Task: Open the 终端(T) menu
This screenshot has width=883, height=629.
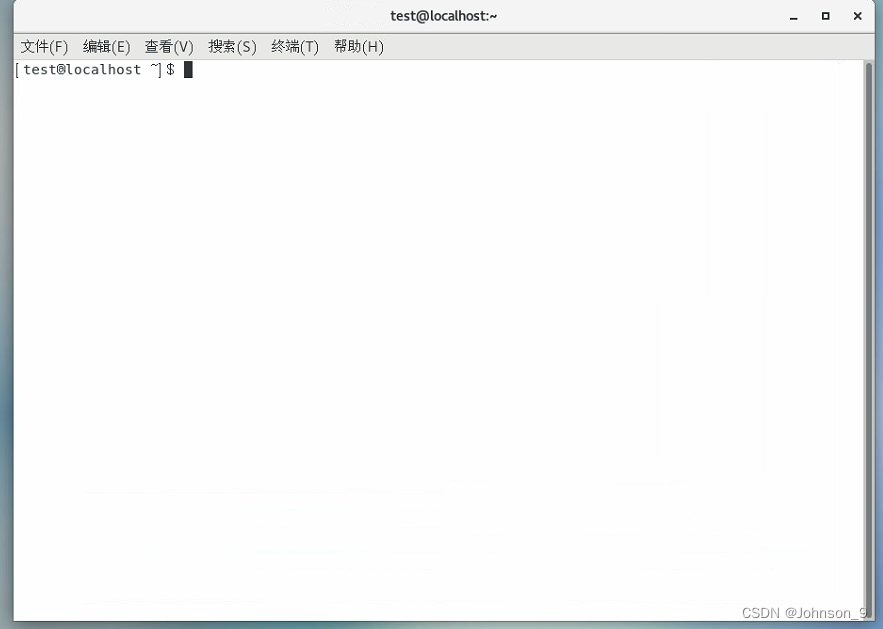Action: click(295, 46)
